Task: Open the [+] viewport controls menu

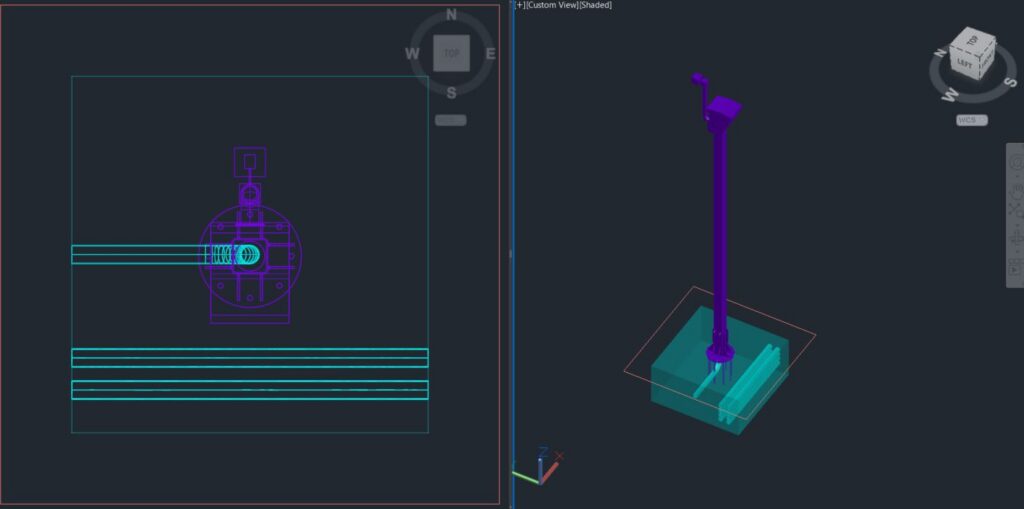Action: tap(520, 5)
